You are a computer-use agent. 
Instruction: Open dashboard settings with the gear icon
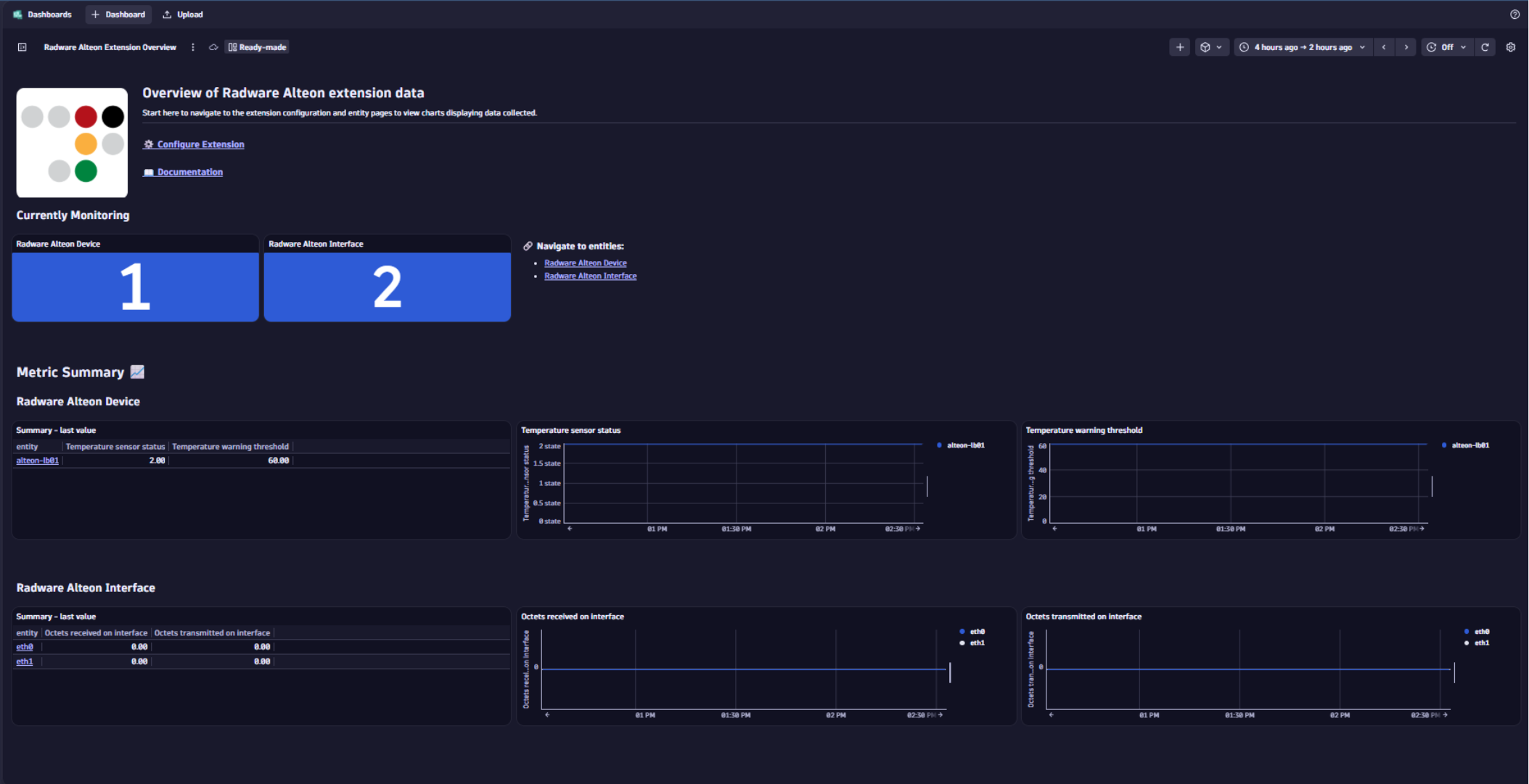click(x=1512, y=46)
